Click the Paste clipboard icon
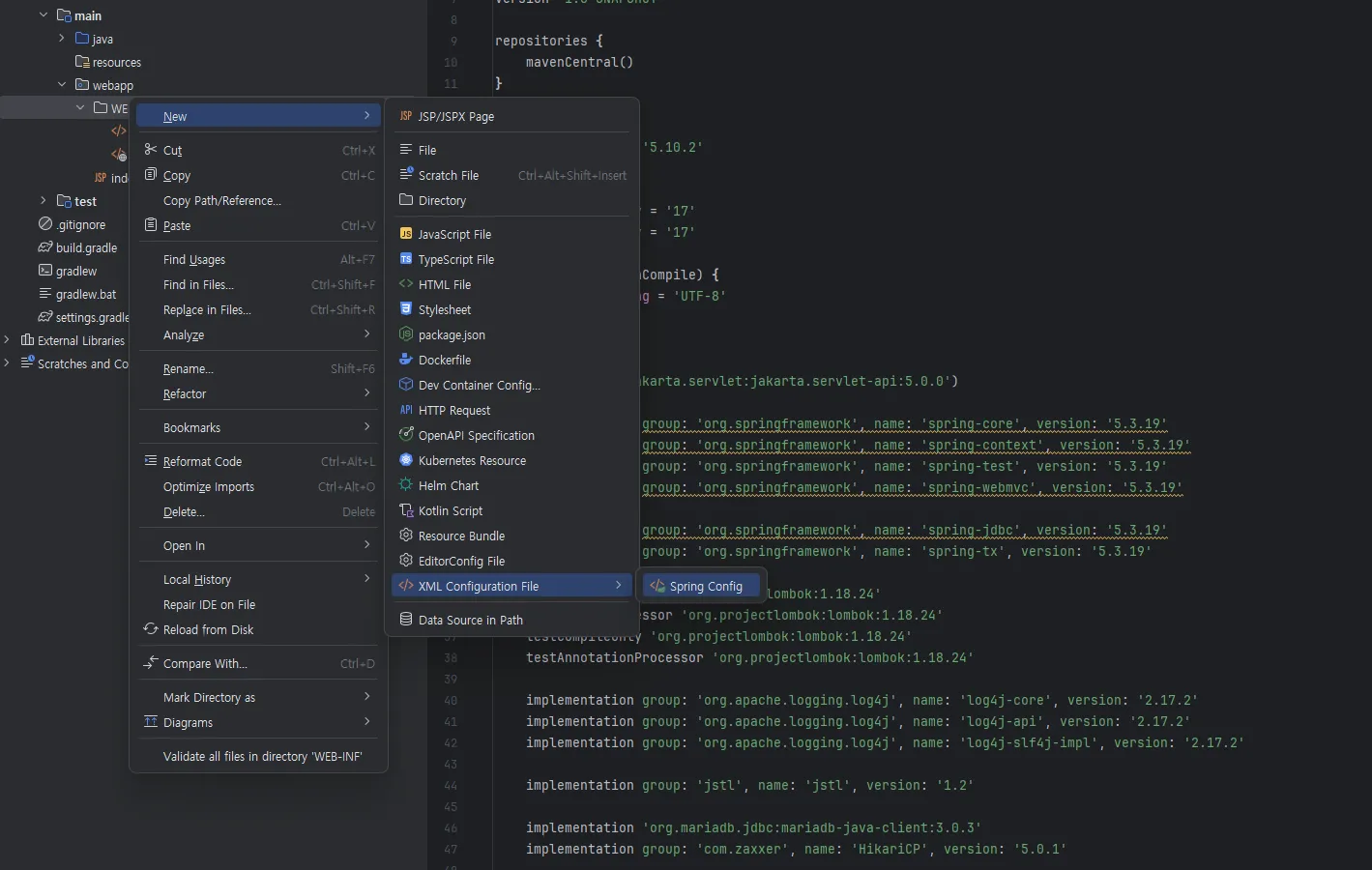 point(151,225)
